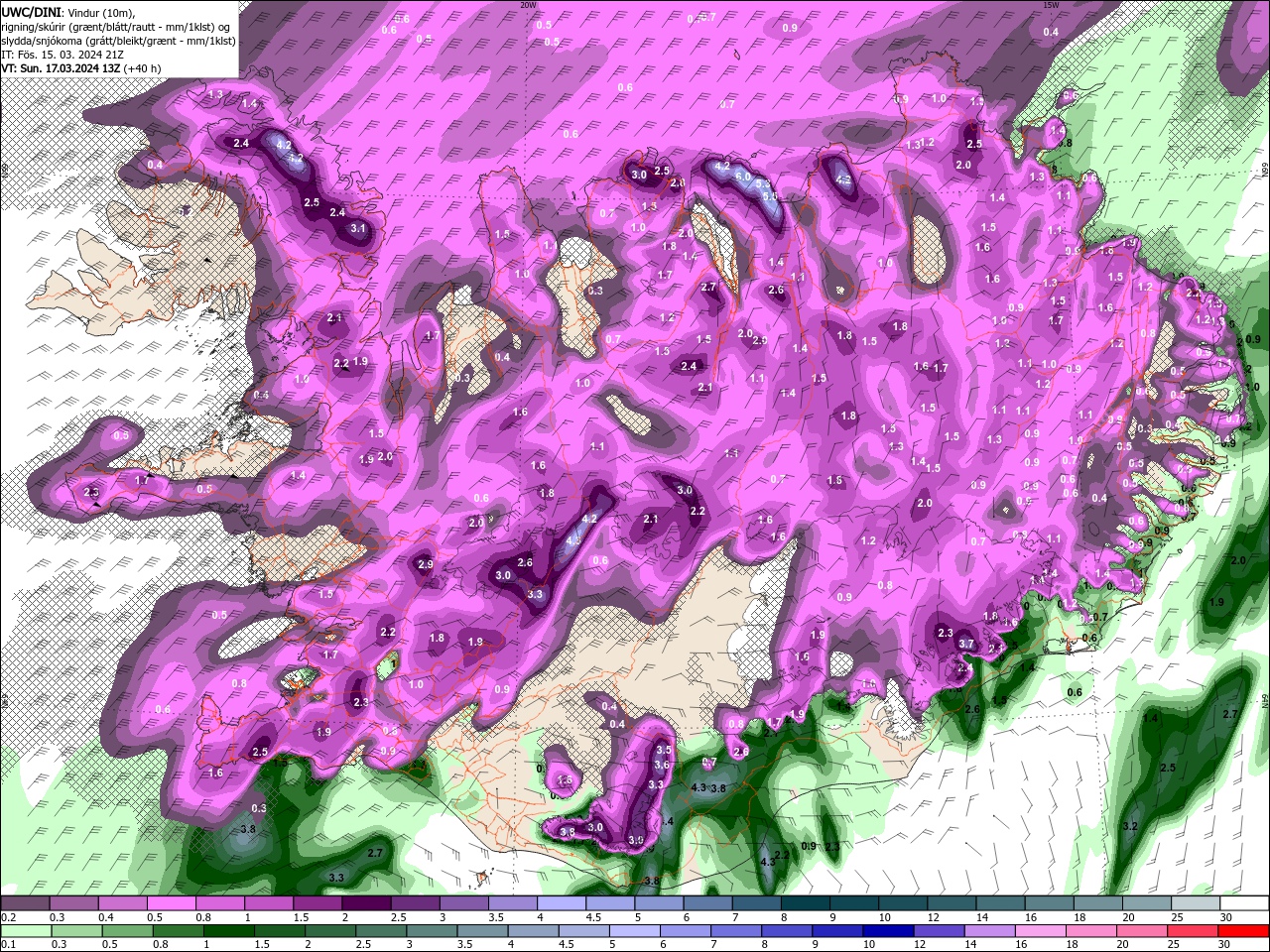This screenshot has height=952, width=1270.
Task: Click the 'Vindur (10m)' text in the title
Action: (x=99, y=11)
